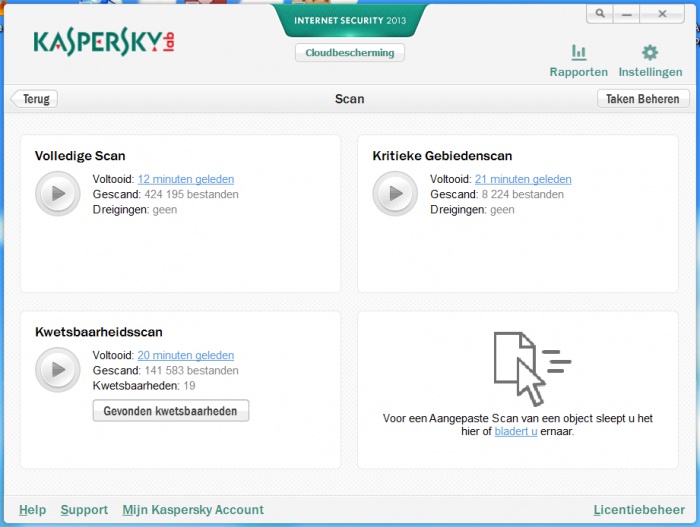Click the Kaspersky lab logo

point(104,42)
